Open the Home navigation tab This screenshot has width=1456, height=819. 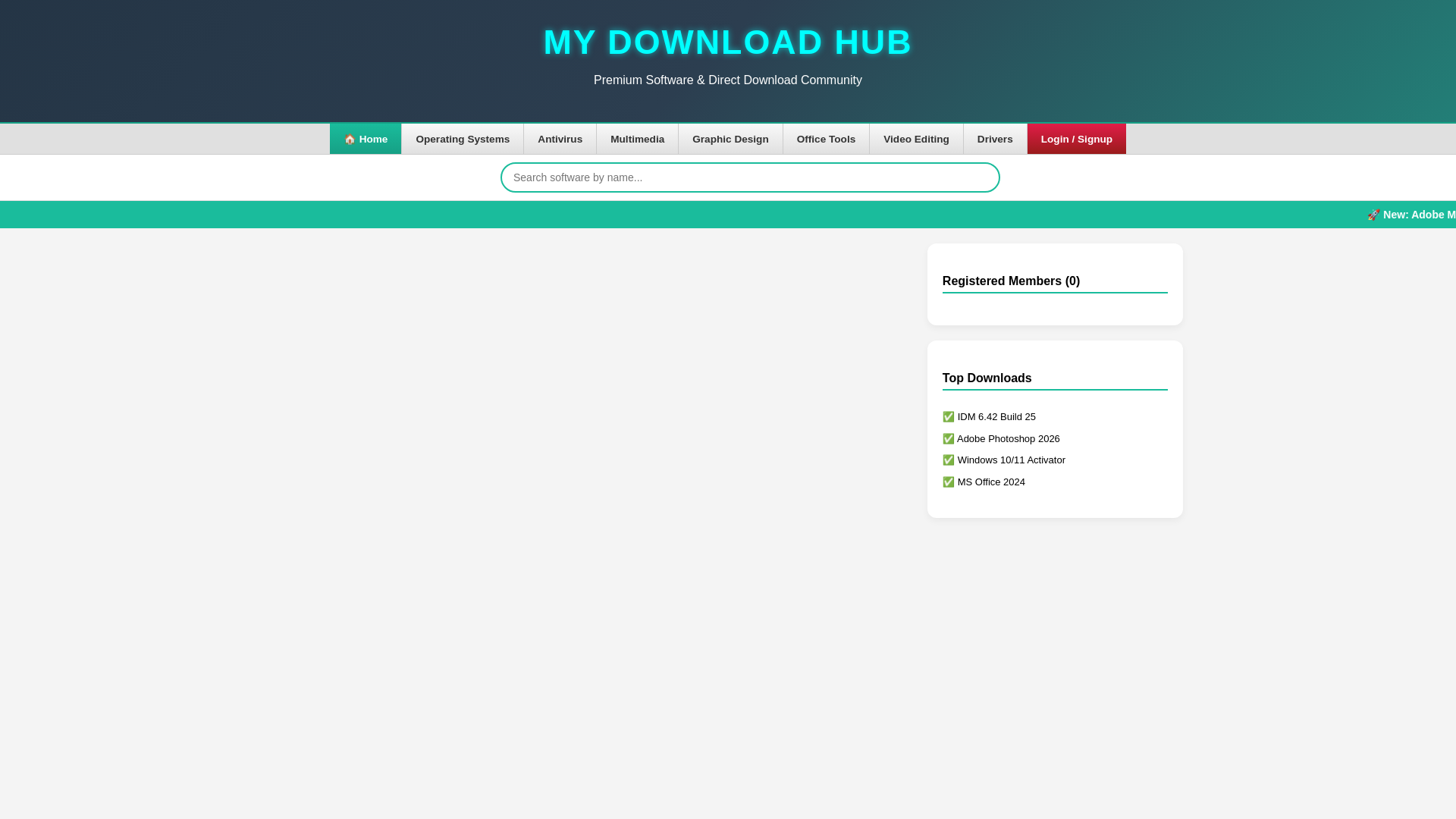click(x=366, y=139)
